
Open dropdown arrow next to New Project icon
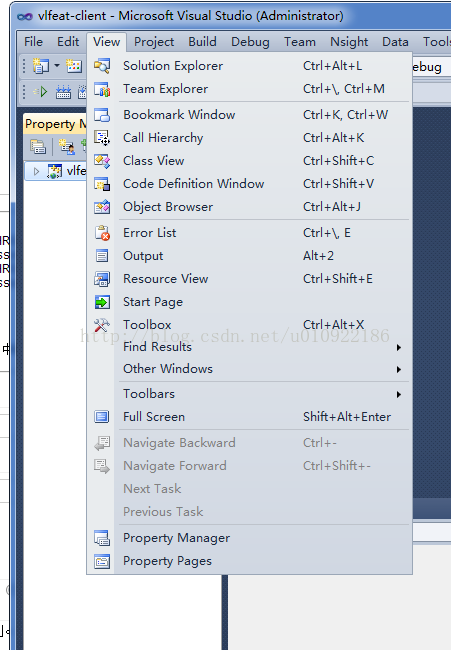pyautogui.click(x=57, y=66)
